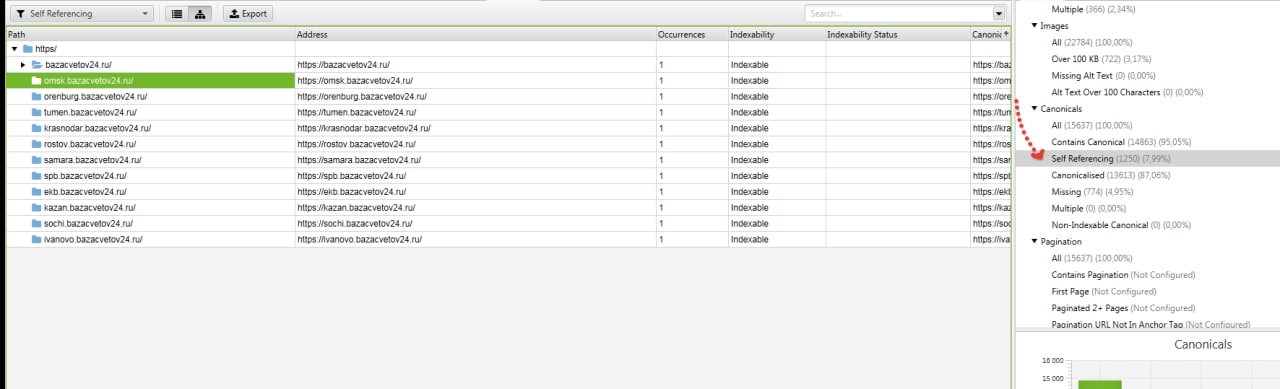Viewport: 1280px width, 389px height.
Task: Select Pagination All (15637) filter
Action: pyautogui.click(x=1092, y=258)
